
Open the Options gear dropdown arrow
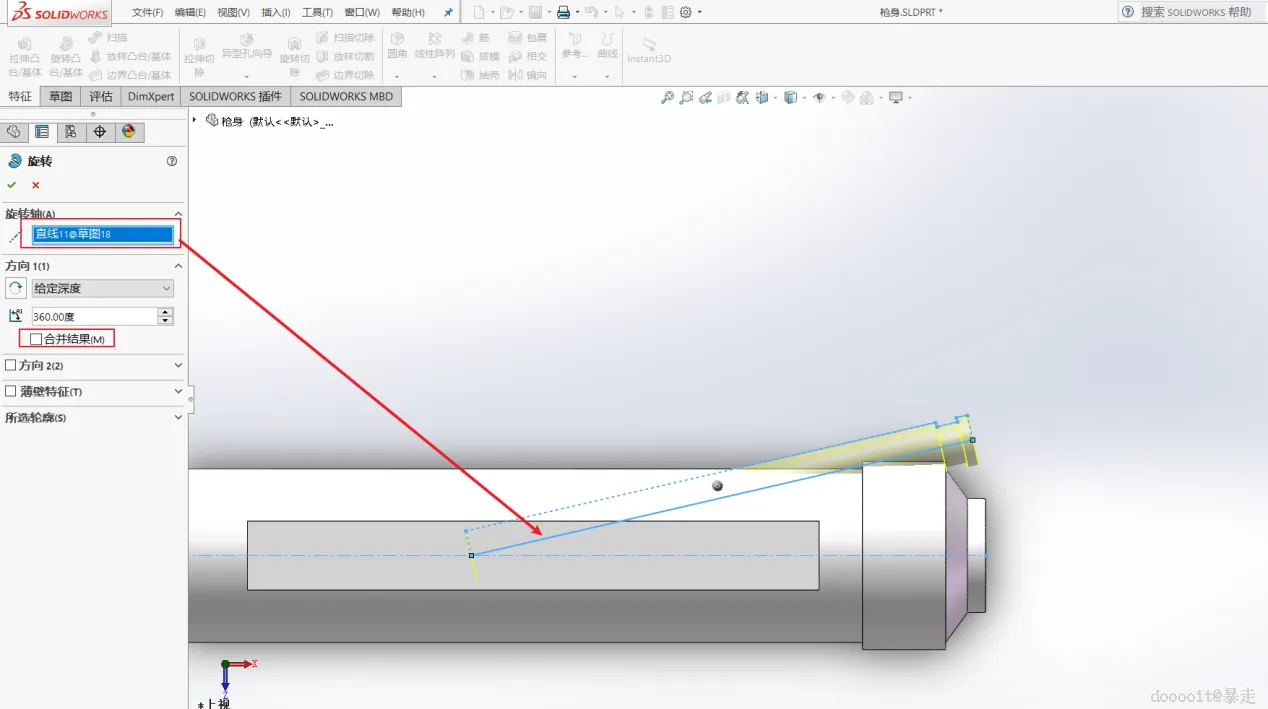[x=699, y=13]
